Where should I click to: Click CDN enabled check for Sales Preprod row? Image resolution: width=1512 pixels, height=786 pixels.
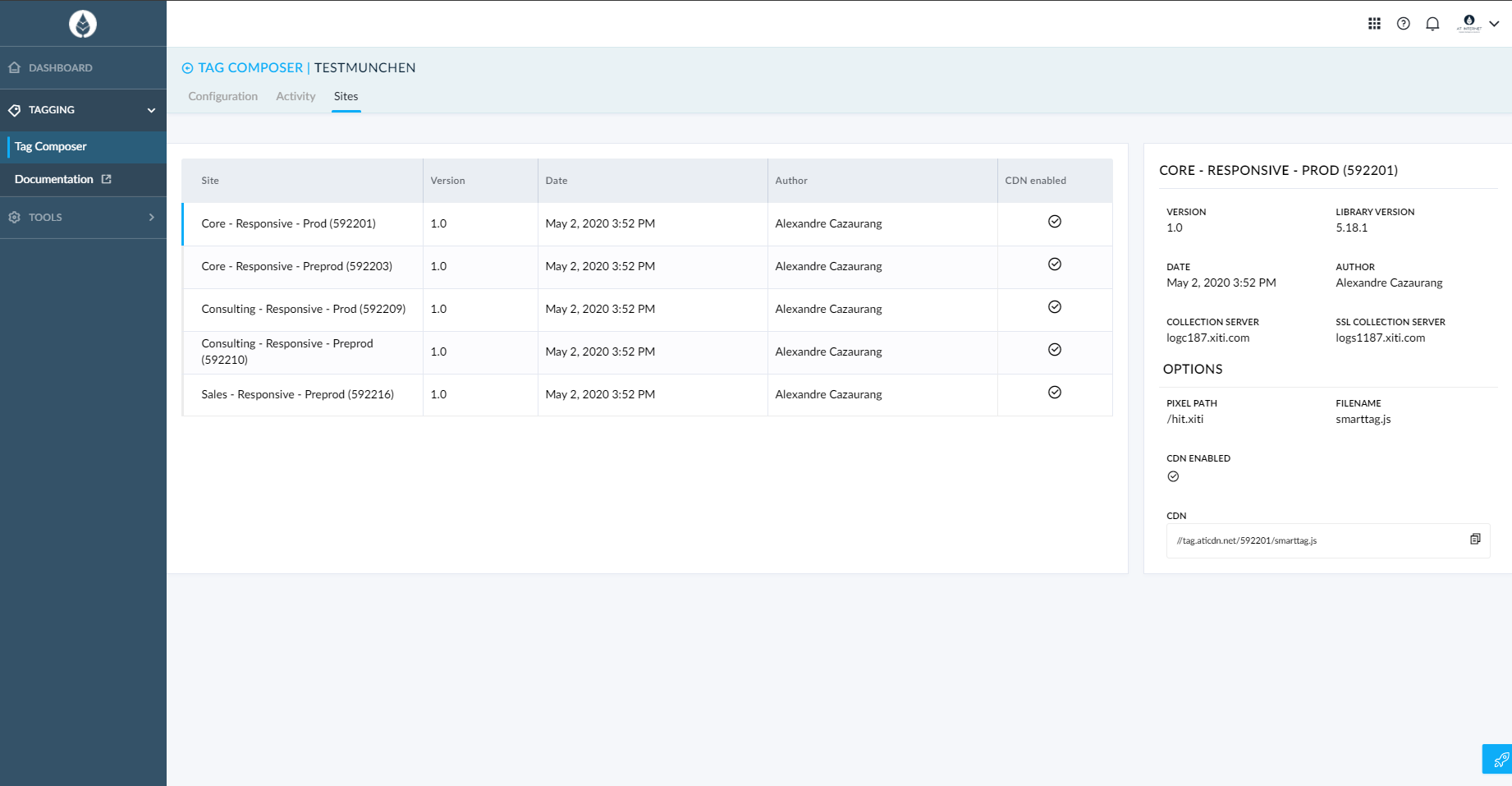(x=1055, y=393)
